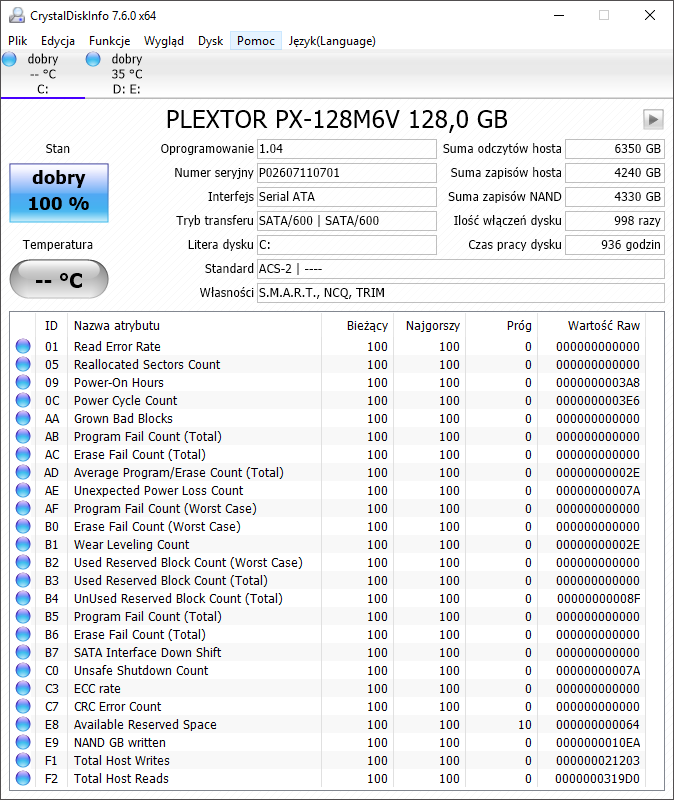
Task: Click the status orb for UnUsed Reserved Block Count
Action: coord(23,598)
